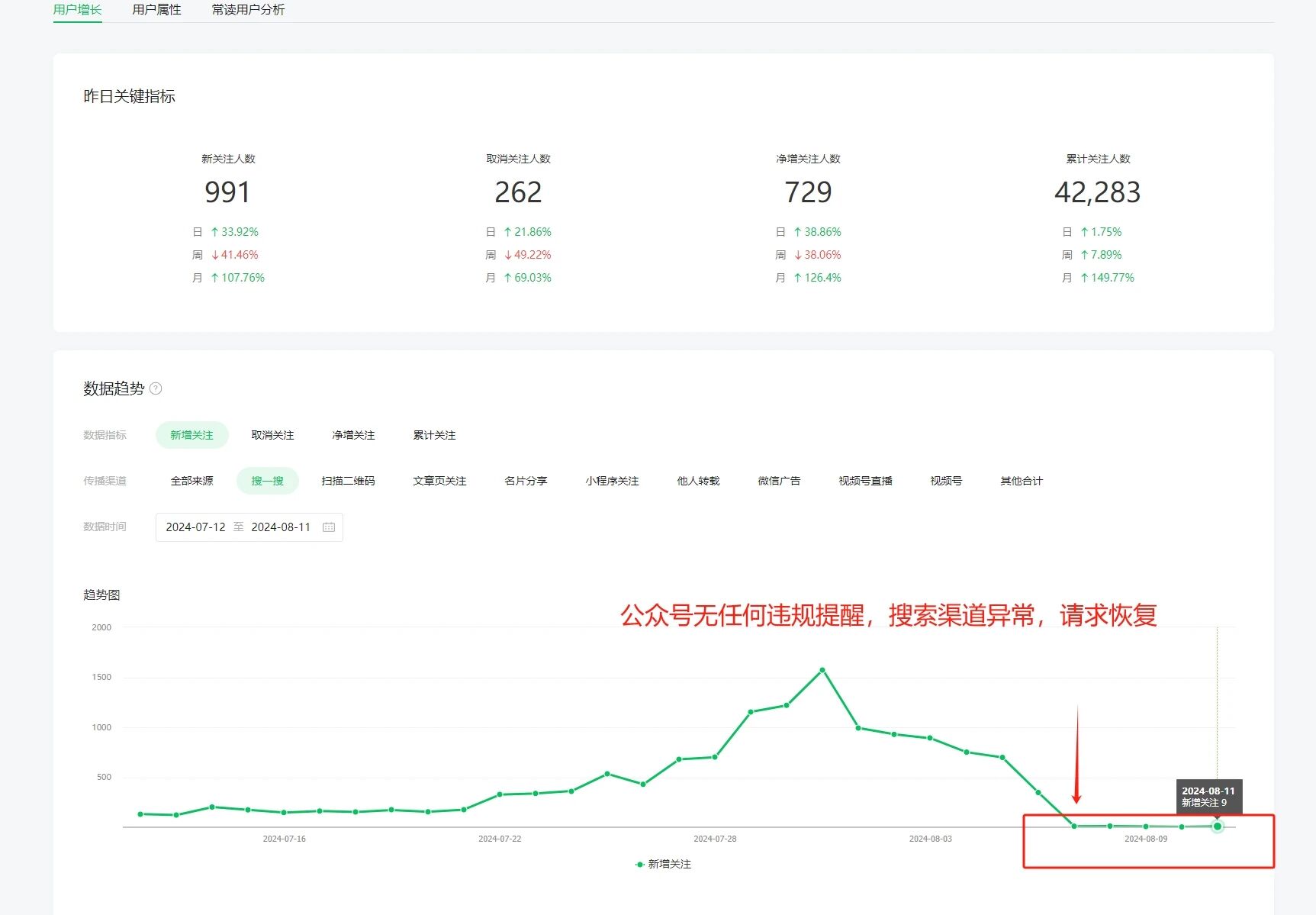Select the 净增关注 metric filter
This screenshot has width=1316, height=915.
353,435
